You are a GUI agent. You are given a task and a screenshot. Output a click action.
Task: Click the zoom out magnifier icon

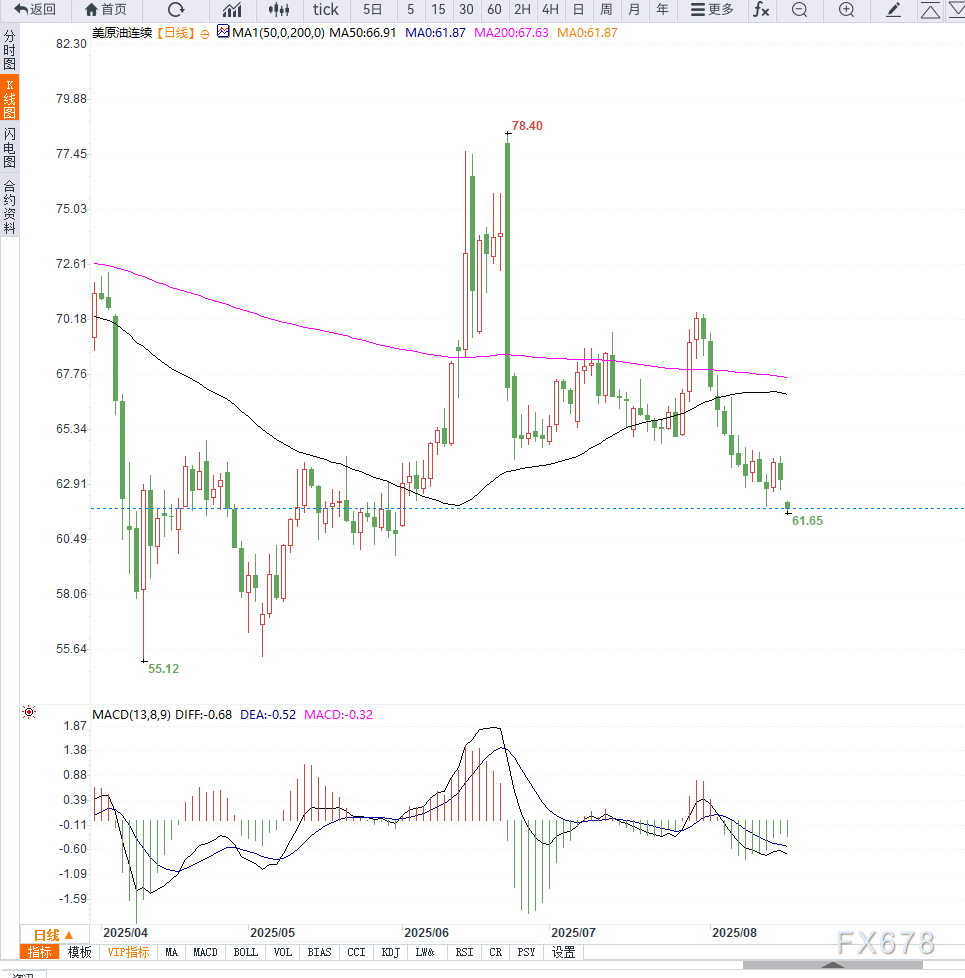pos(799,10)
